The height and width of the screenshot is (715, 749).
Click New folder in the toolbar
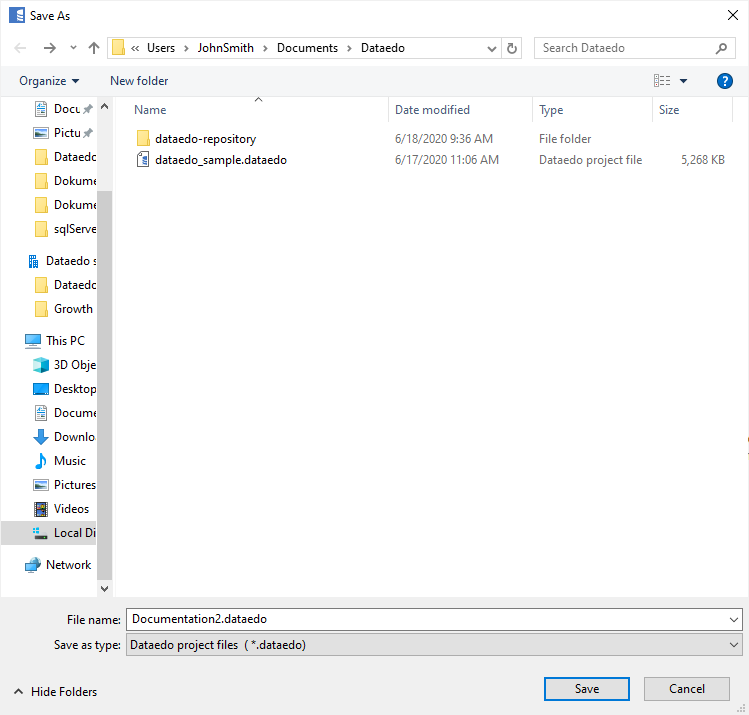point(139,81)
